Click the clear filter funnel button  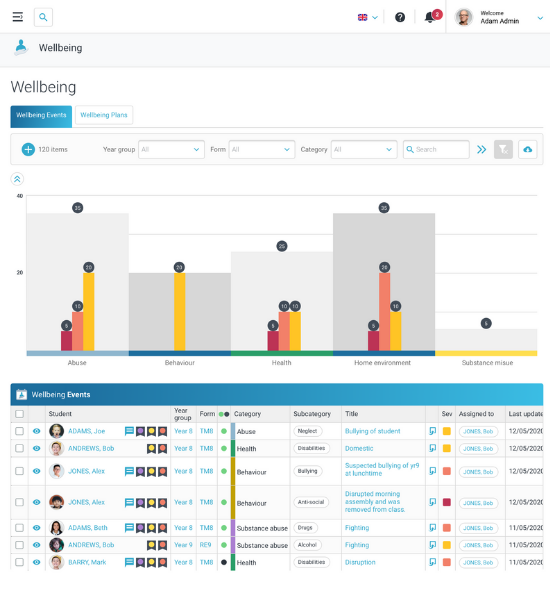tap(503, 149)
